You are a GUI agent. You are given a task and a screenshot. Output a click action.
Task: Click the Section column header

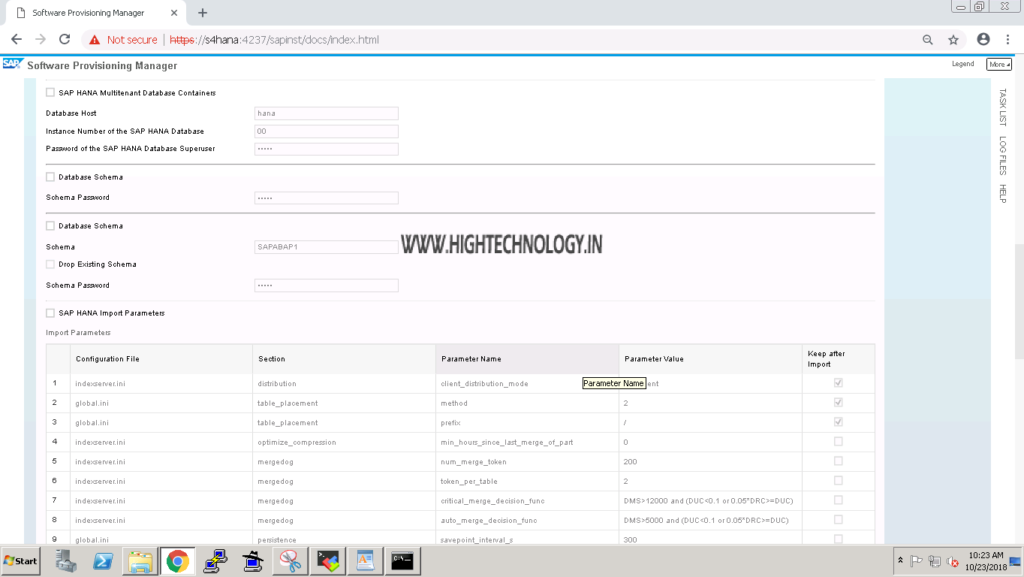coord(344,359)
